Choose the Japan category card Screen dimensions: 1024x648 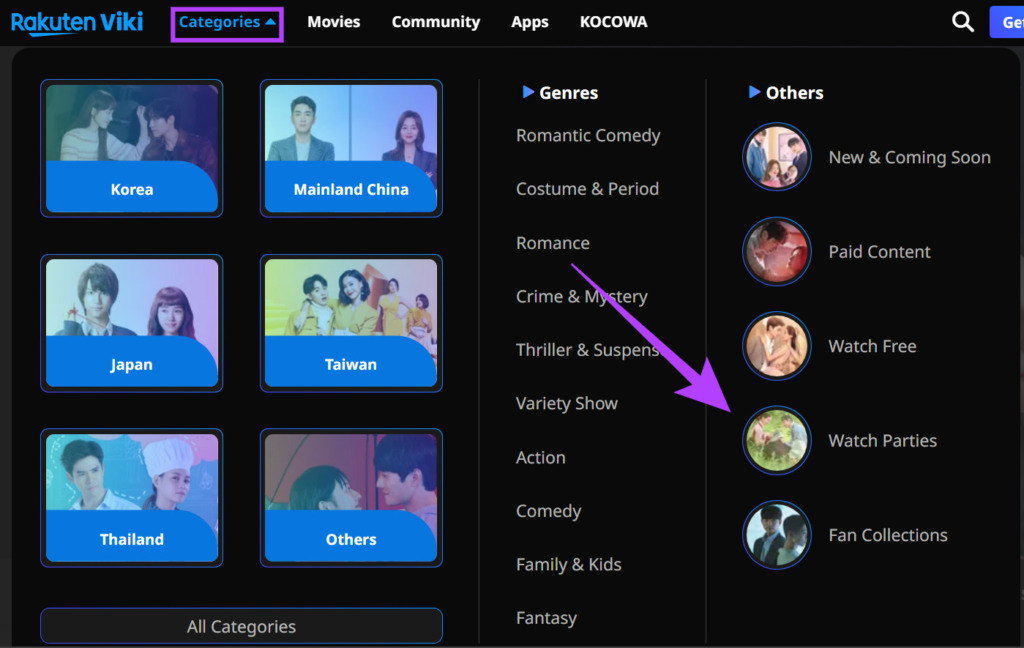[131, 323]
